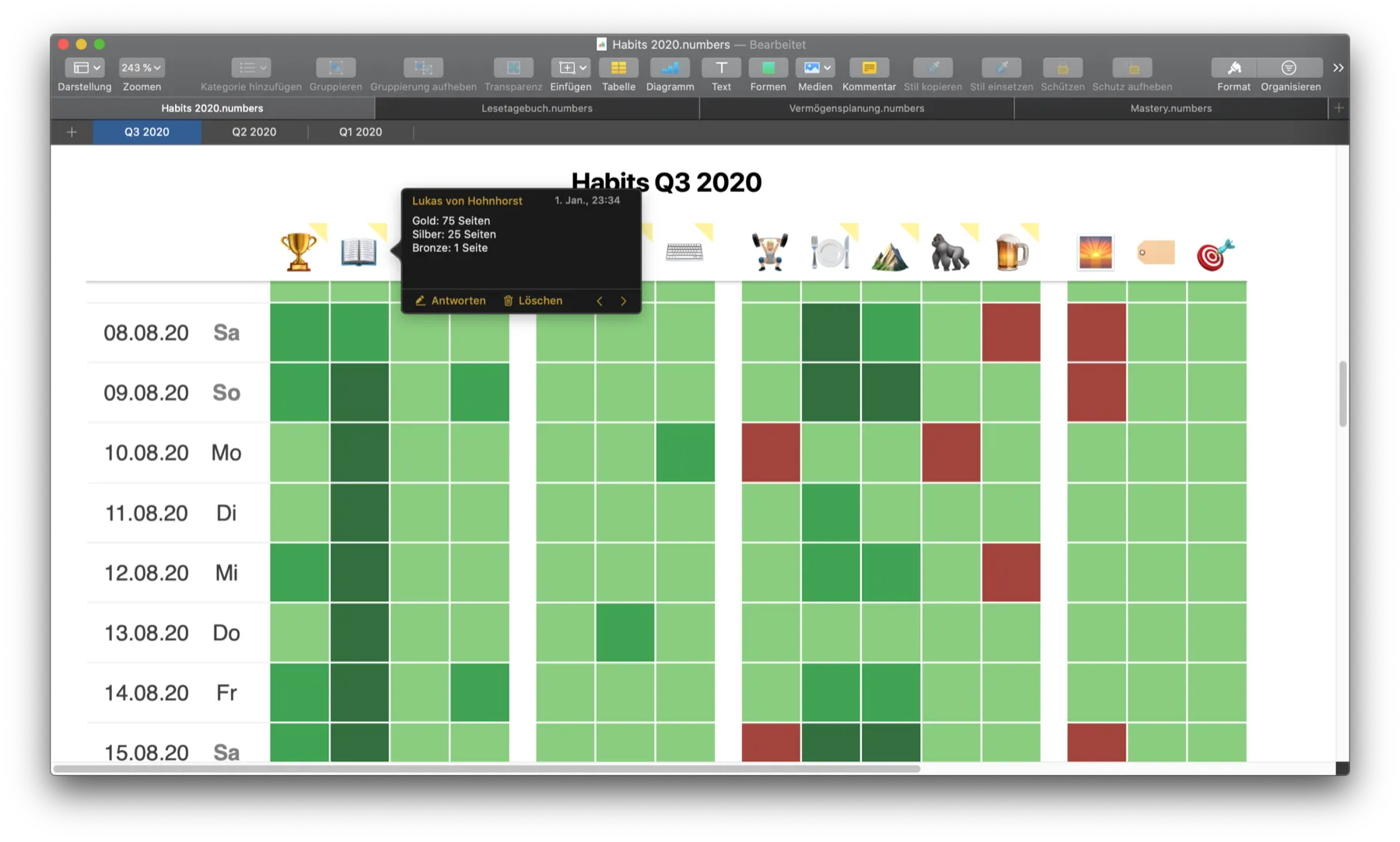Click the open book column icon

click(359, 252)
